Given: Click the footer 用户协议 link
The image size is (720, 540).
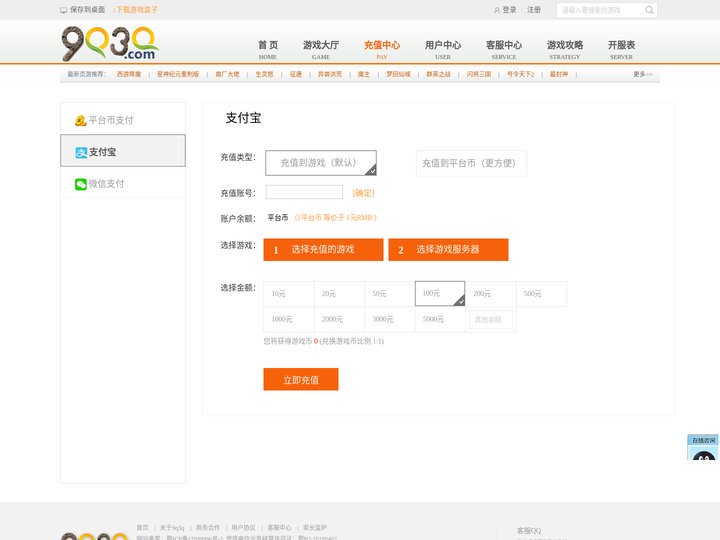Looking at the screenshot, I should coord(243,528).
